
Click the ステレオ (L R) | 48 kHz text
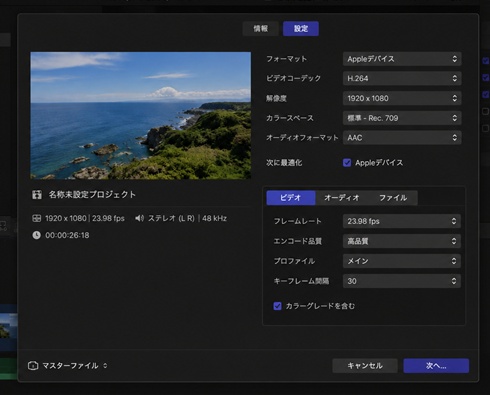pos(187,218)
